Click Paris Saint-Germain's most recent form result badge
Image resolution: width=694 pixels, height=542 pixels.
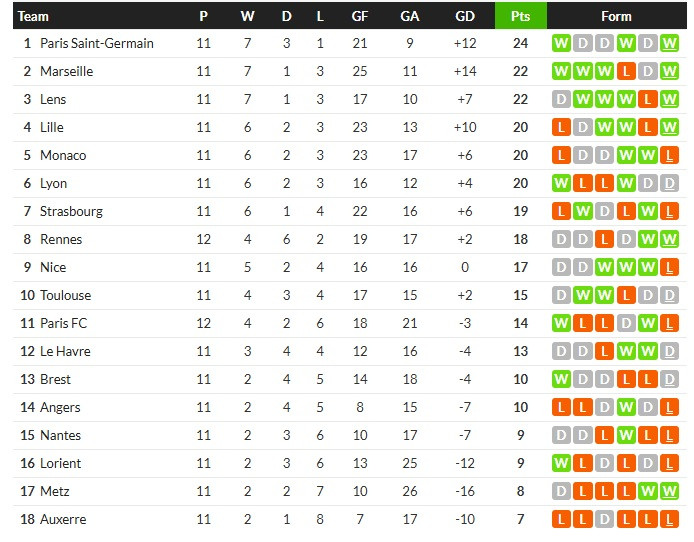pyautogui.click(x=670, y=44)
